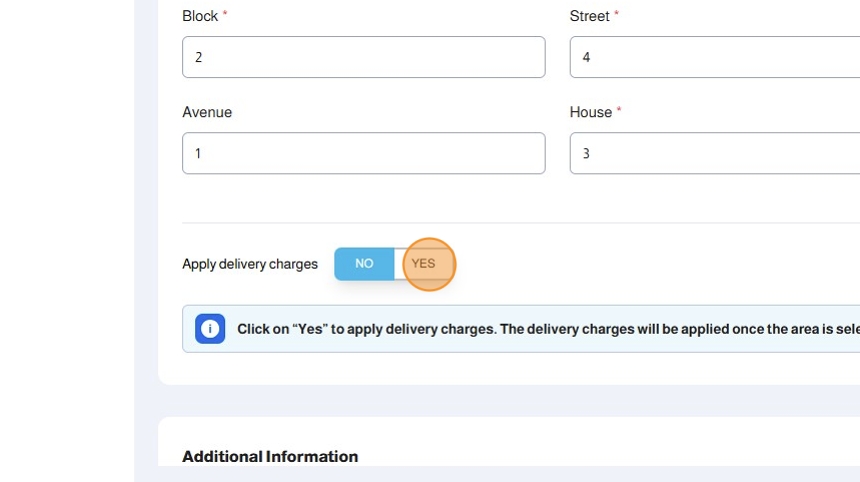The width and height of the screenshot is (860, 482).
Task: Click the House number field
Action: (714, 154)
